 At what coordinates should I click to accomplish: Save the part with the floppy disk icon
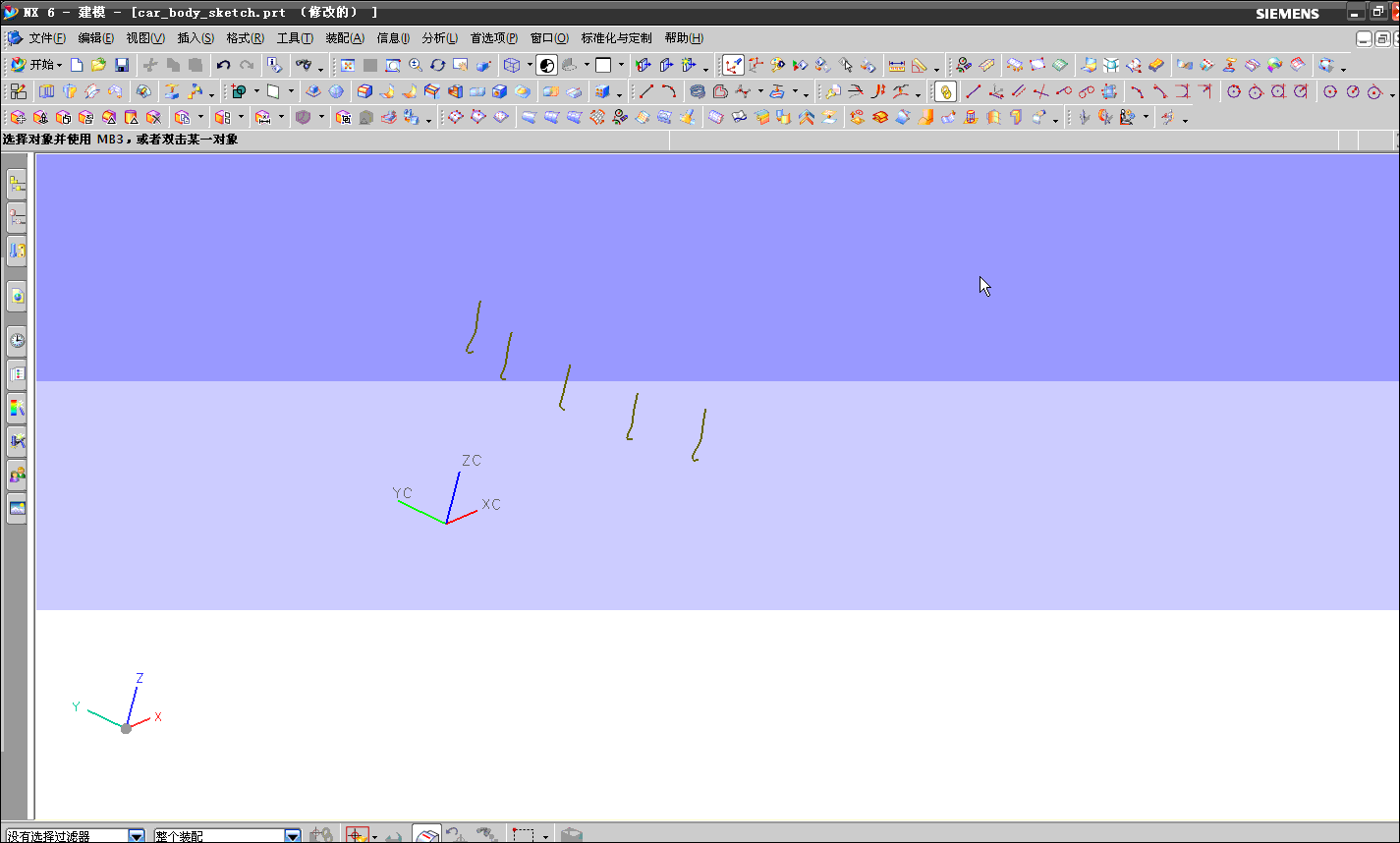pos(122,65)
